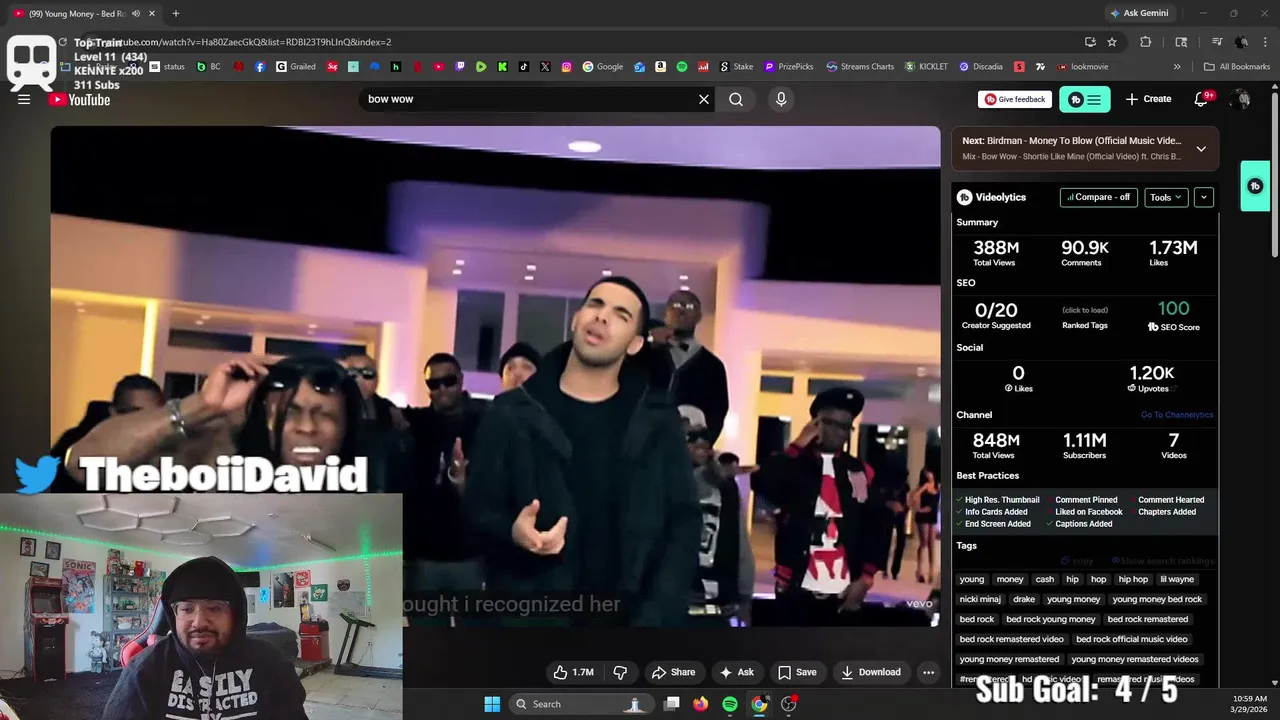The height and width of the screenshot is (720, 1280).
Task: Click the music video player
Action: click(495, 375)
